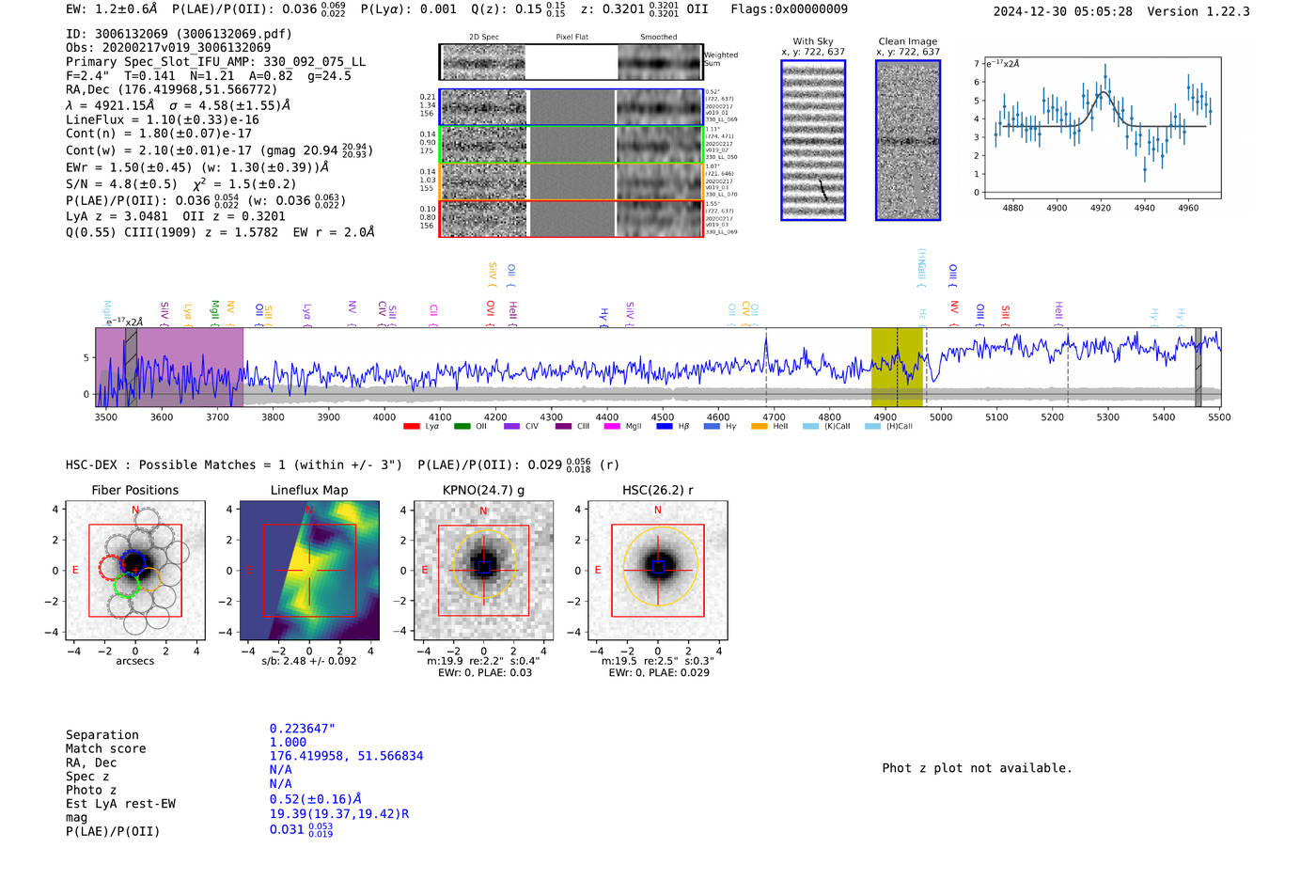The image size is (1316, 896).
Task: Click the 's/b: 2.48 +/- 0.092' caption
Action: coord(309,661)
